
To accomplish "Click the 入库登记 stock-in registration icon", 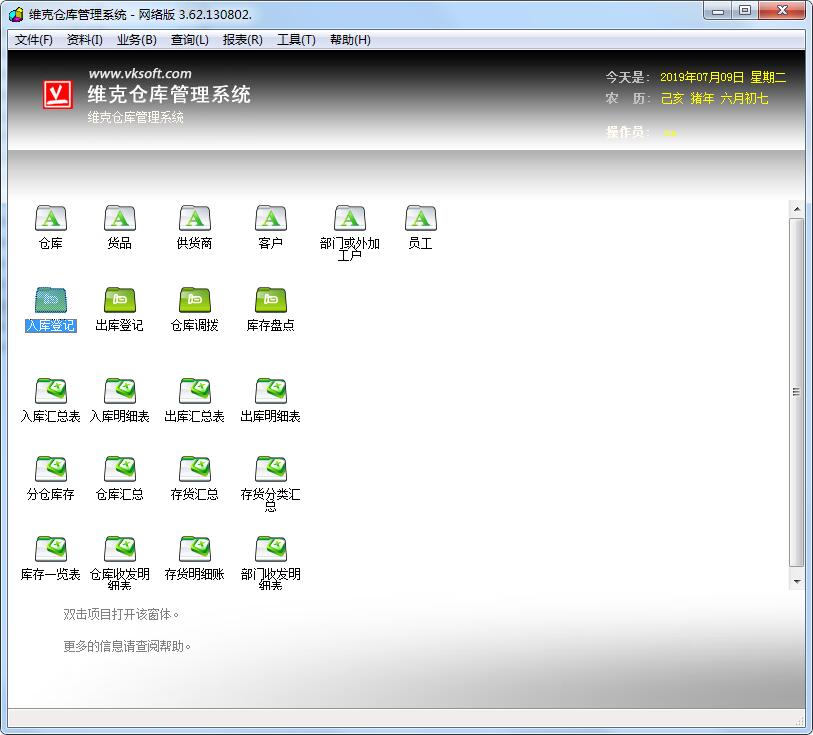I will point(50,301).
